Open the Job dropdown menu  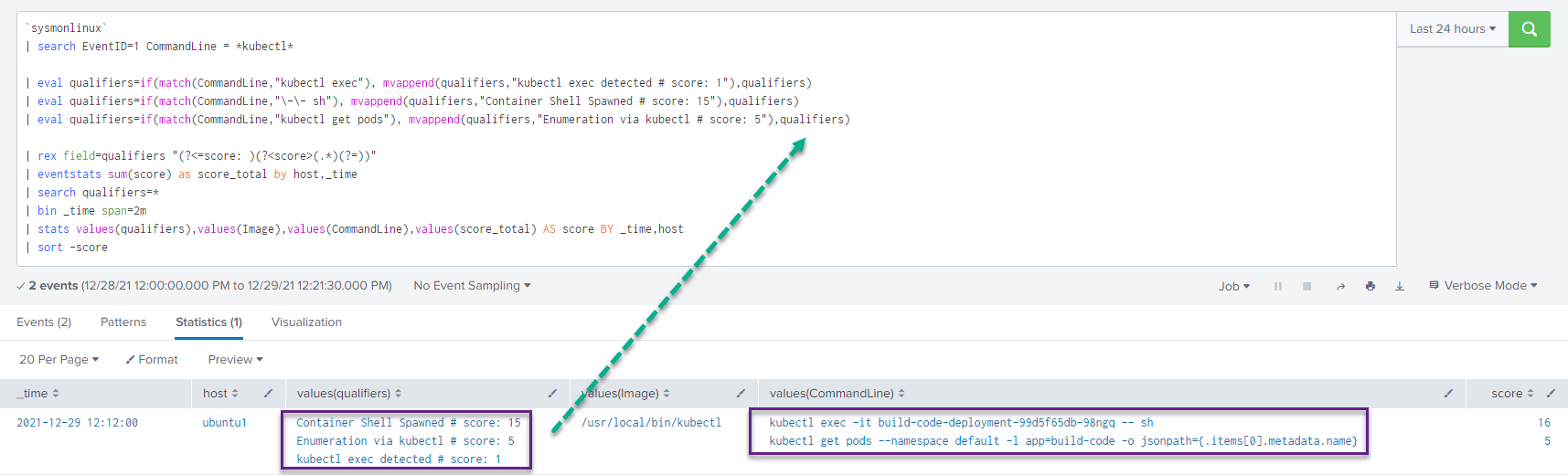[1234, 286]
